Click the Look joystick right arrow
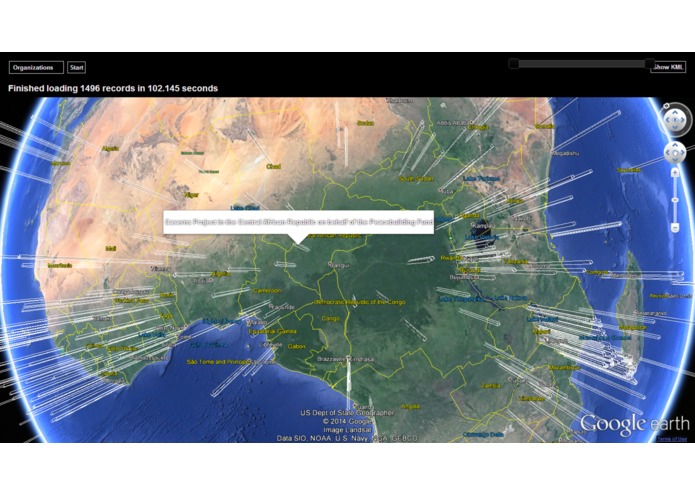Viewport: 695px width, 494px height. [683, 120]
